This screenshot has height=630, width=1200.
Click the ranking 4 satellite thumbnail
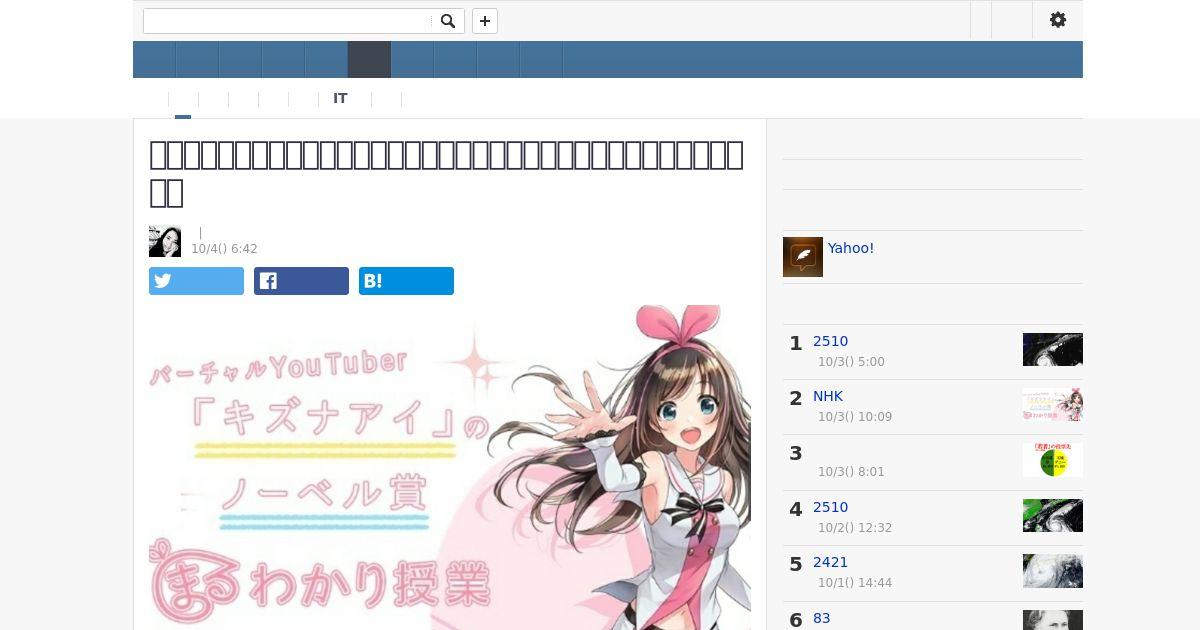coord(1053,515)
